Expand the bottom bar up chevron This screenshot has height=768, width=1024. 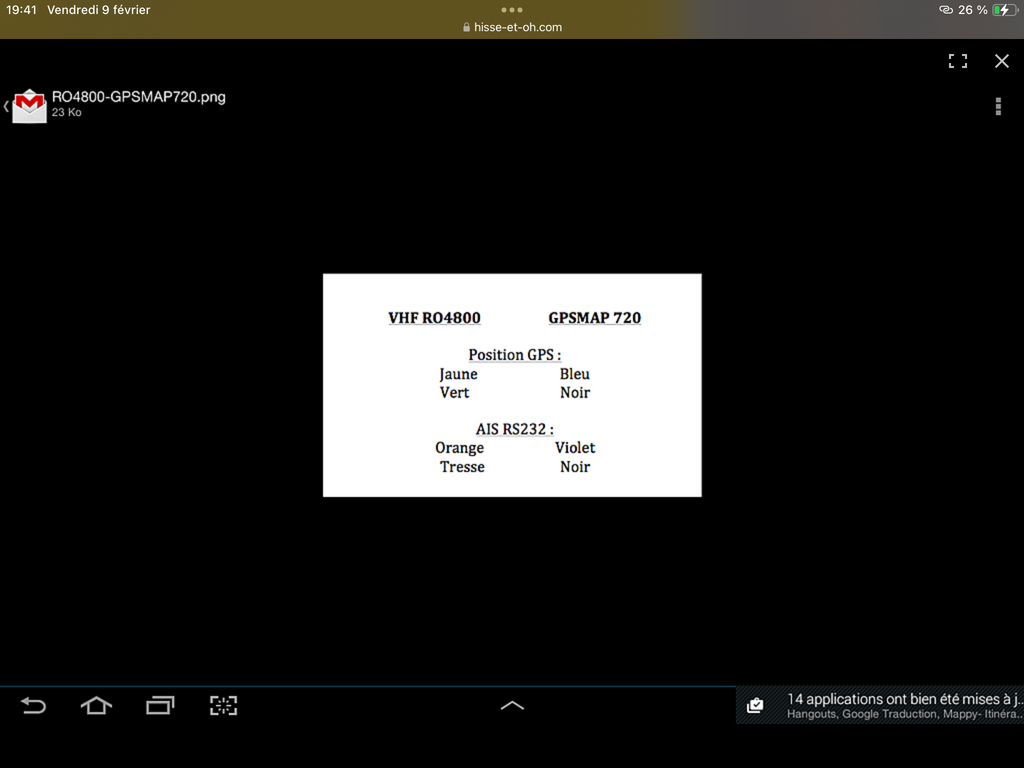pyautogui.click(x=512, y=705)
